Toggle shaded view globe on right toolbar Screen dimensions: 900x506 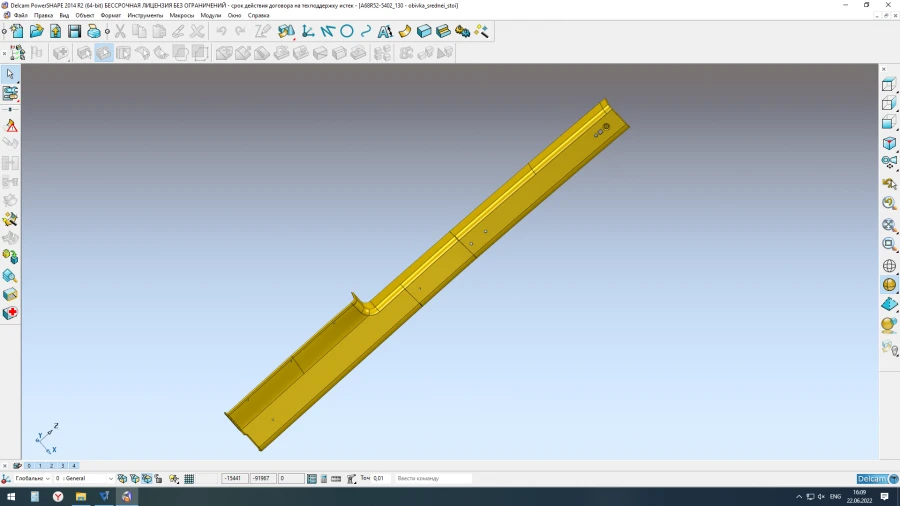pyautogui.click(x=889, y=285)
